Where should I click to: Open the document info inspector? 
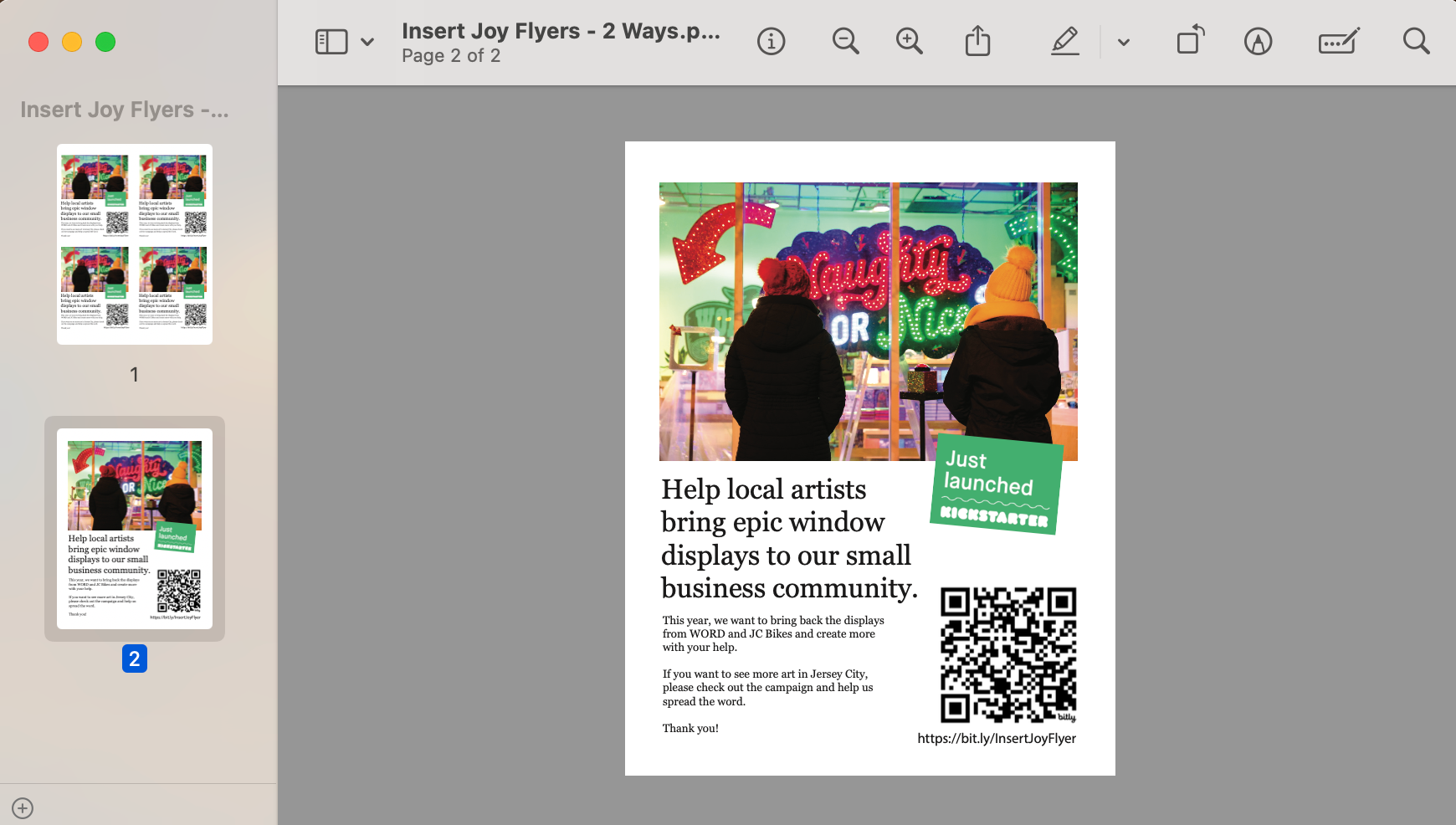pos(771,41)
